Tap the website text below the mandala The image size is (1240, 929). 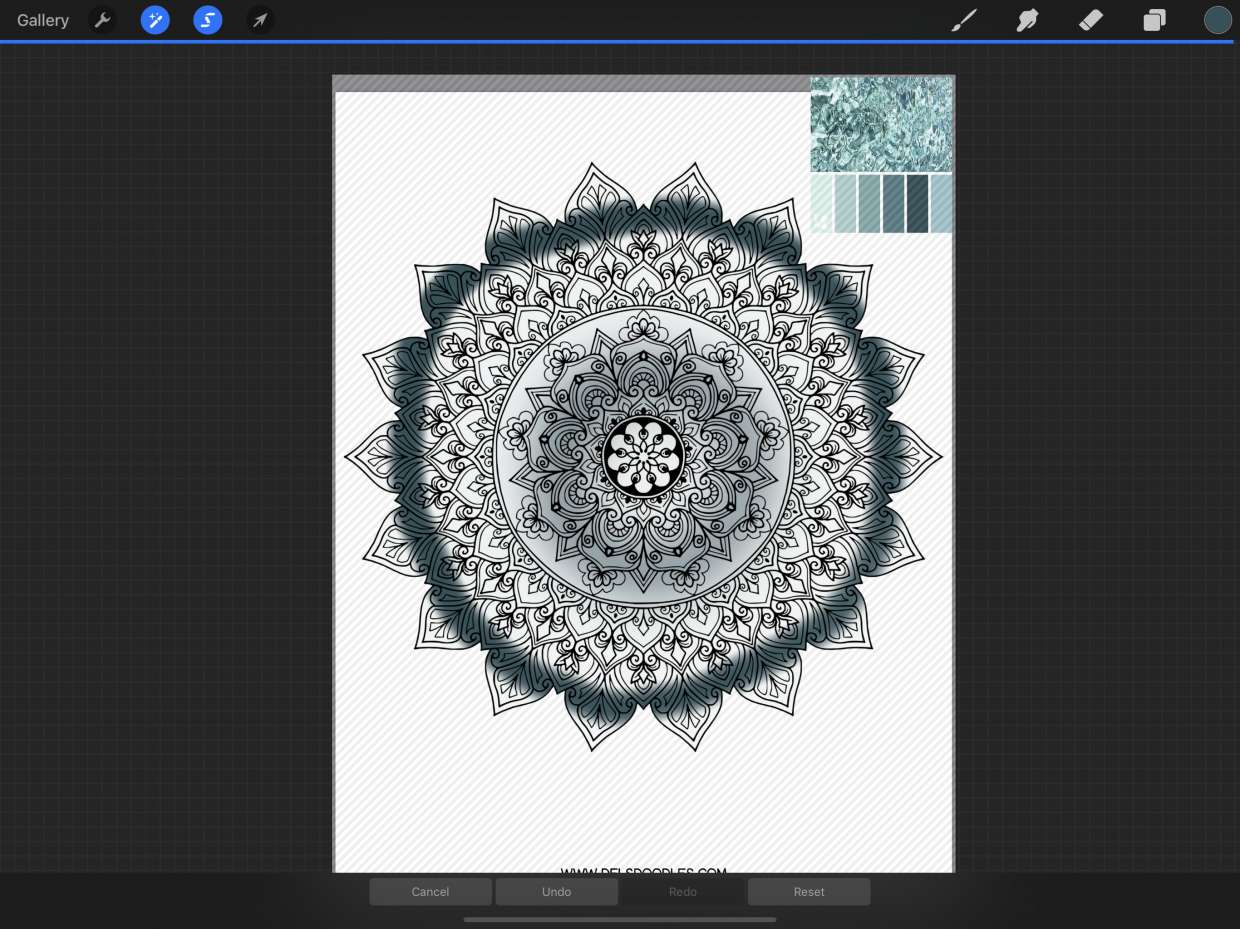click(643, 868)
